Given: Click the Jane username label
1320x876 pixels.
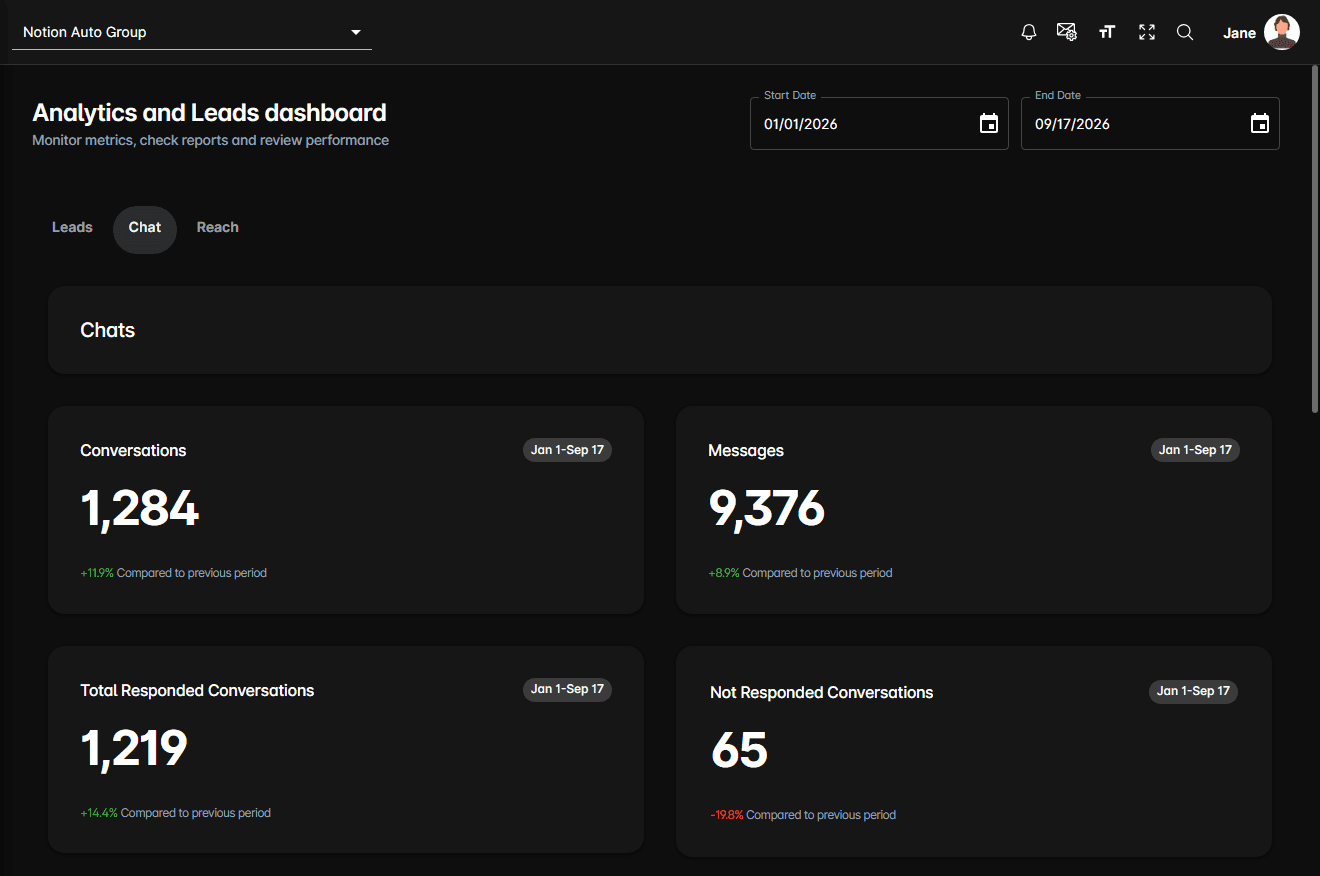Looking at the screenshot, I should 1239,33.
